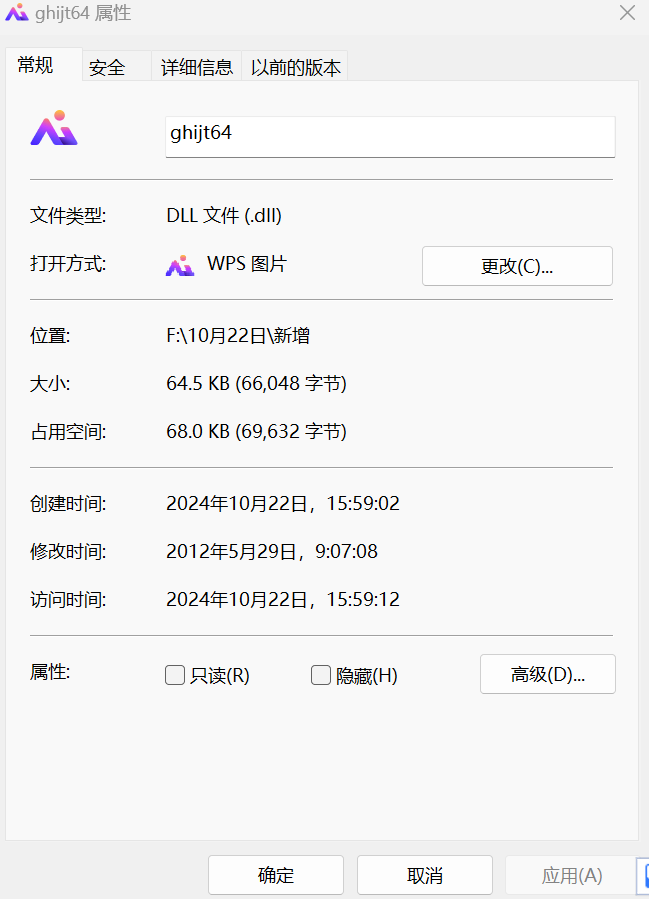Click the 应用(A) button
649x899 pixels.
(572, 875)
